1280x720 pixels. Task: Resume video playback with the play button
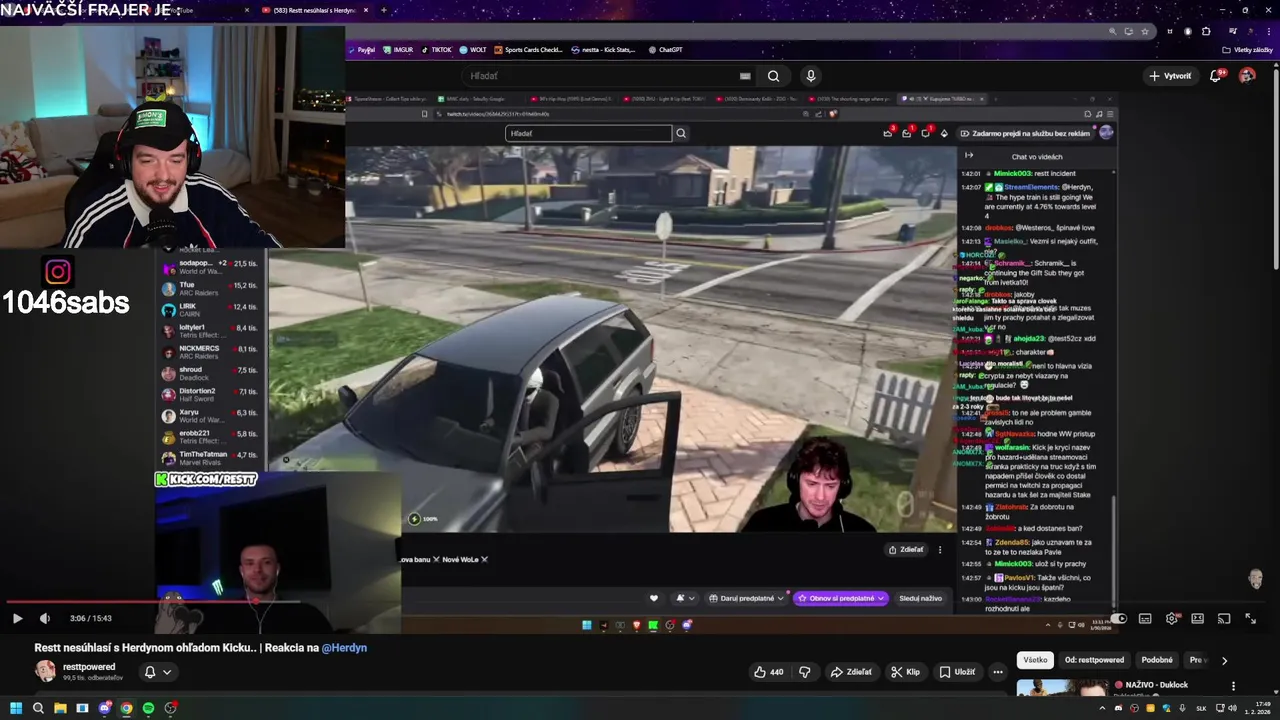17,618
